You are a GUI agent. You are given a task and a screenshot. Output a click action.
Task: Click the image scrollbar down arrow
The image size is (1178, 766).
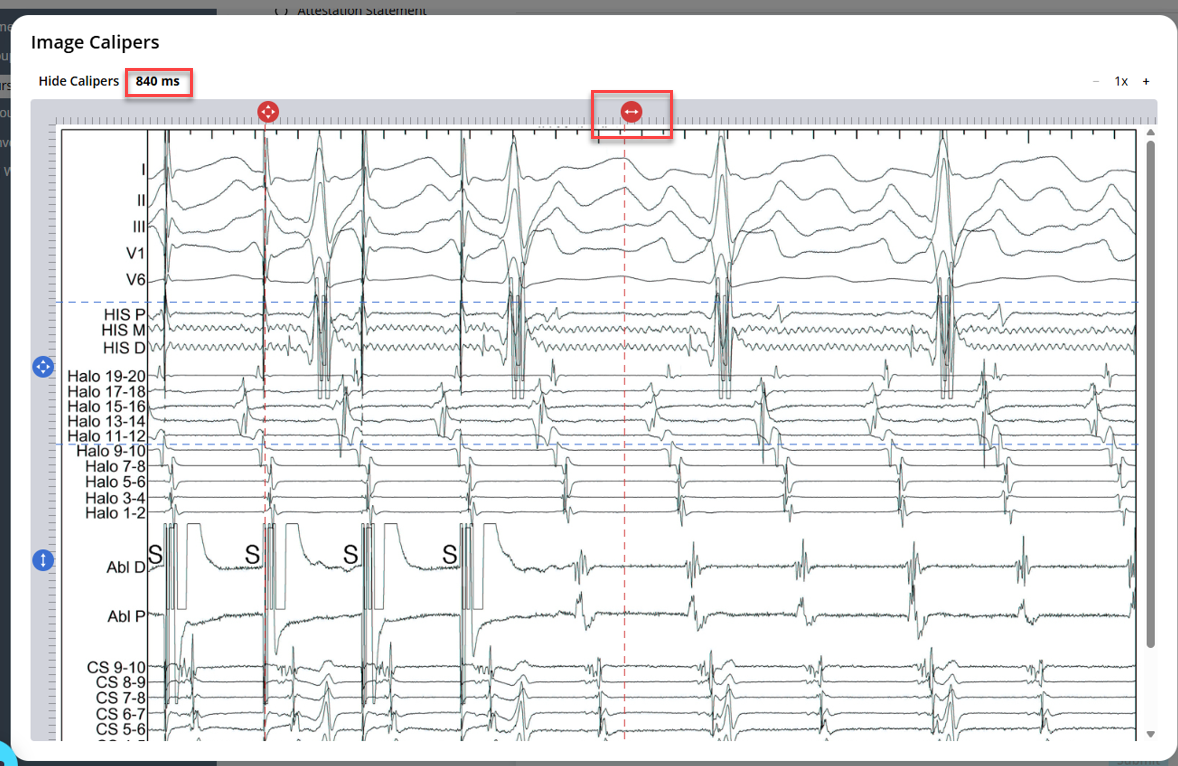point(1150,734)
